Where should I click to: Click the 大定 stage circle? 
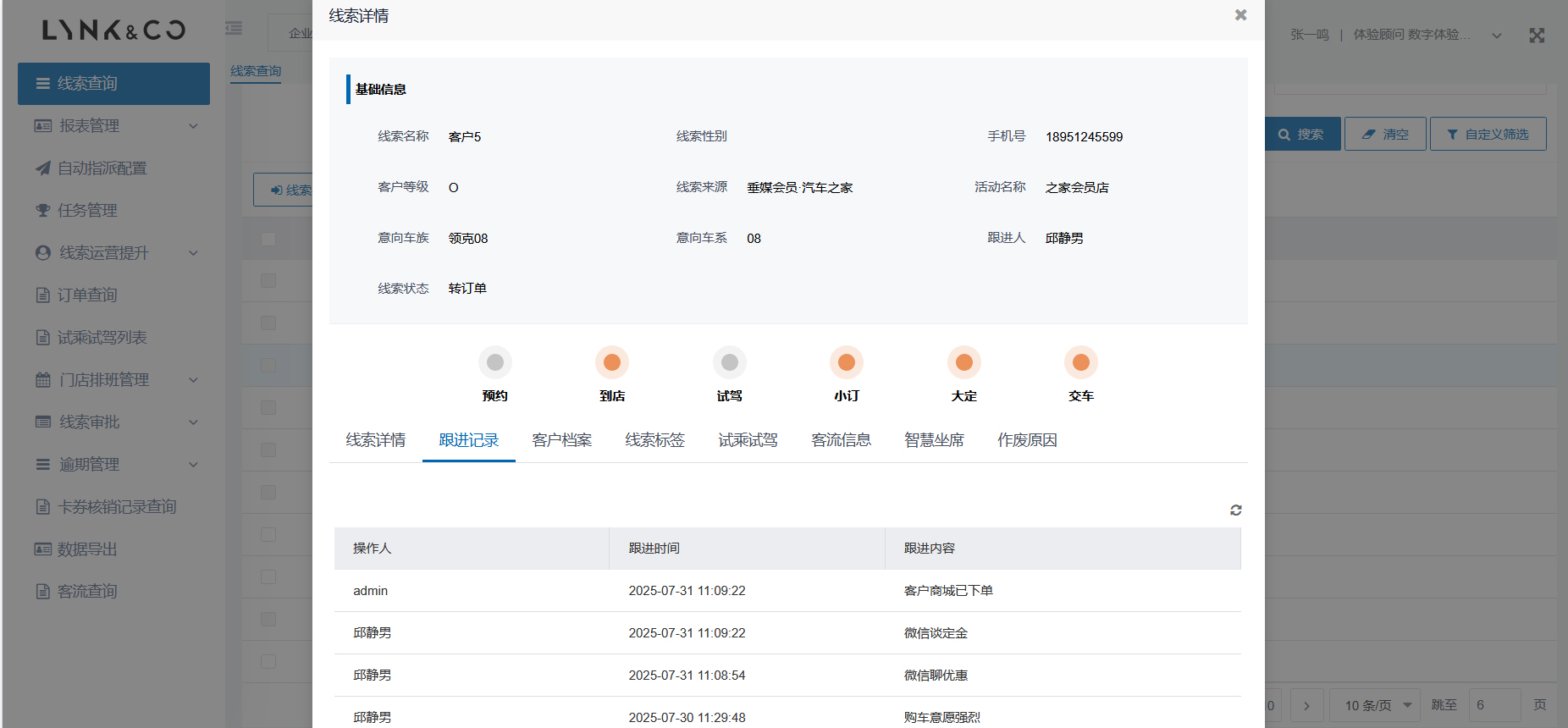point(964,362)
